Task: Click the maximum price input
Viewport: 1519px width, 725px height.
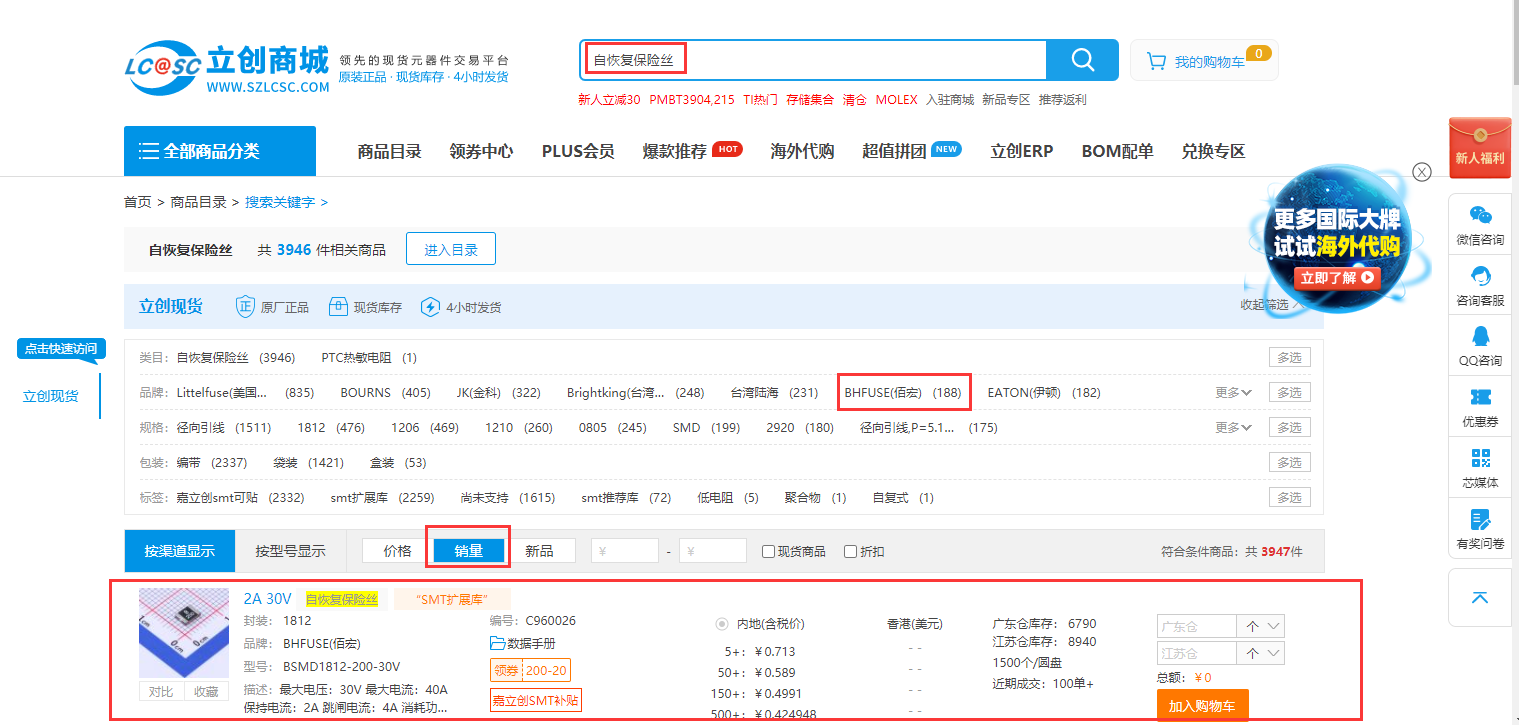Action: [713, 551]
